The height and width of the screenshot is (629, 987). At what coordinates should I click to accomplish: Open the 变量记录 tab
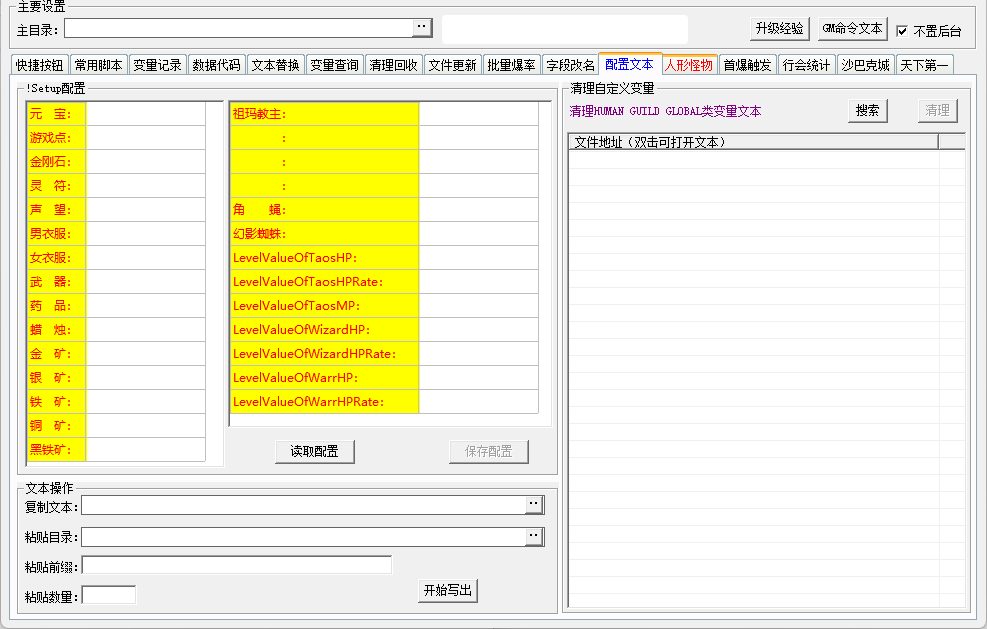click(157, 65)
